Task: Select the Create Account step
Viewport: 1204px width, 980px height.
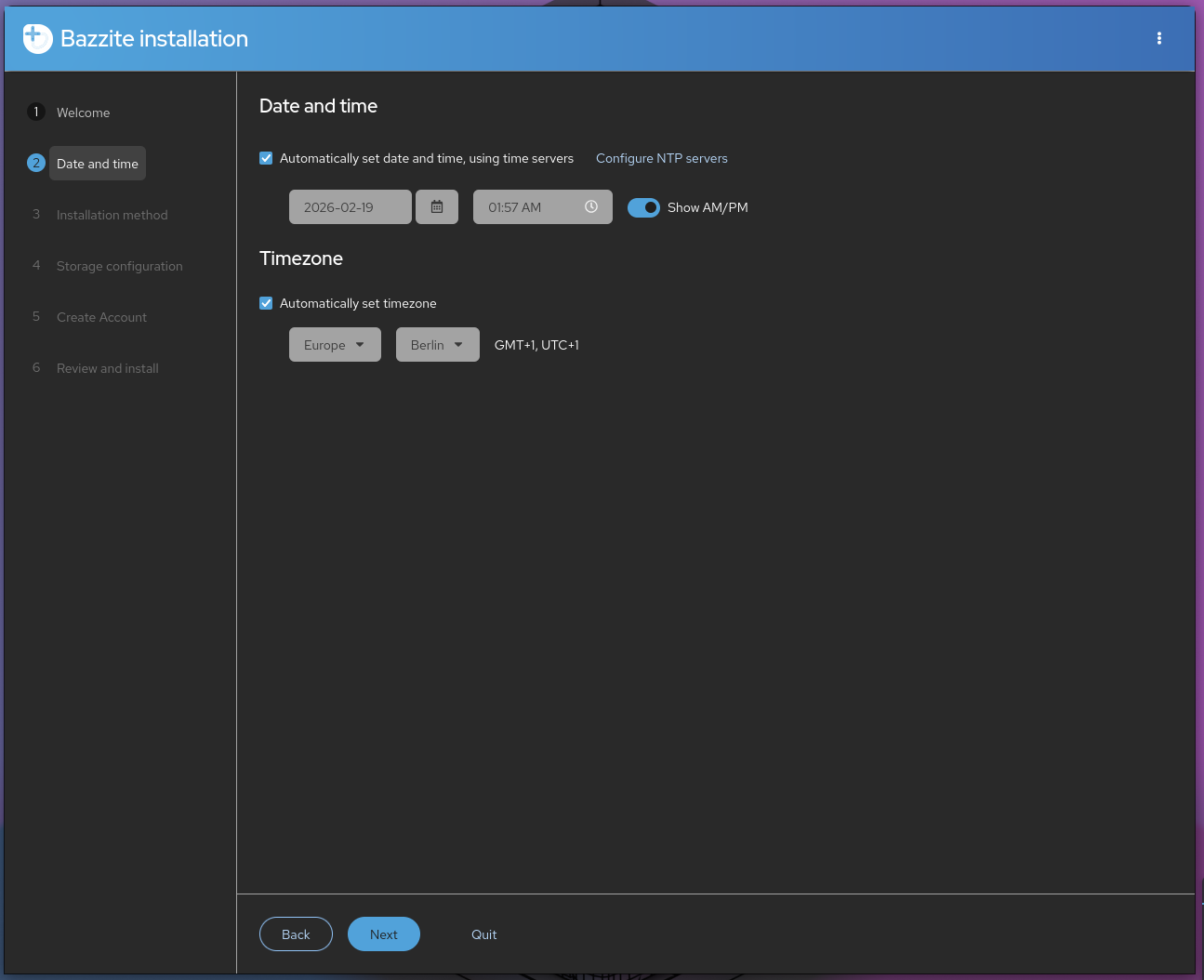Action: coord(101,317)
